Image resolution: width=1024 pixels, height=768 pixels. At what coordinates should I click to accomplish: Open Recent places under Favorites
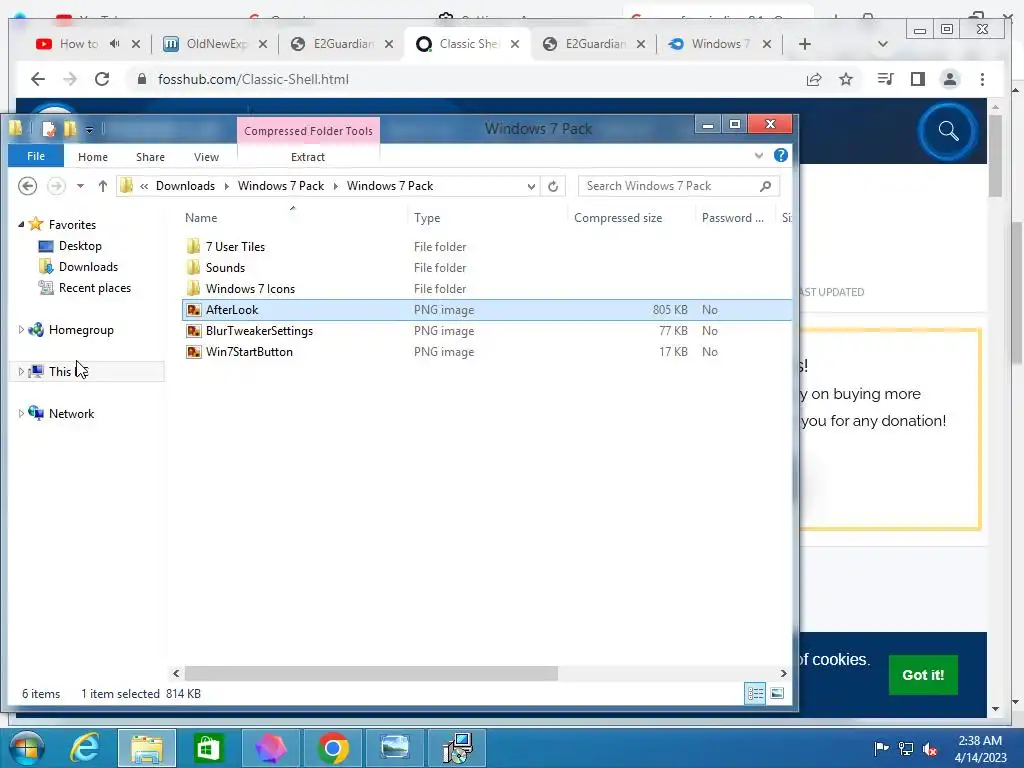tap(94, 287)
